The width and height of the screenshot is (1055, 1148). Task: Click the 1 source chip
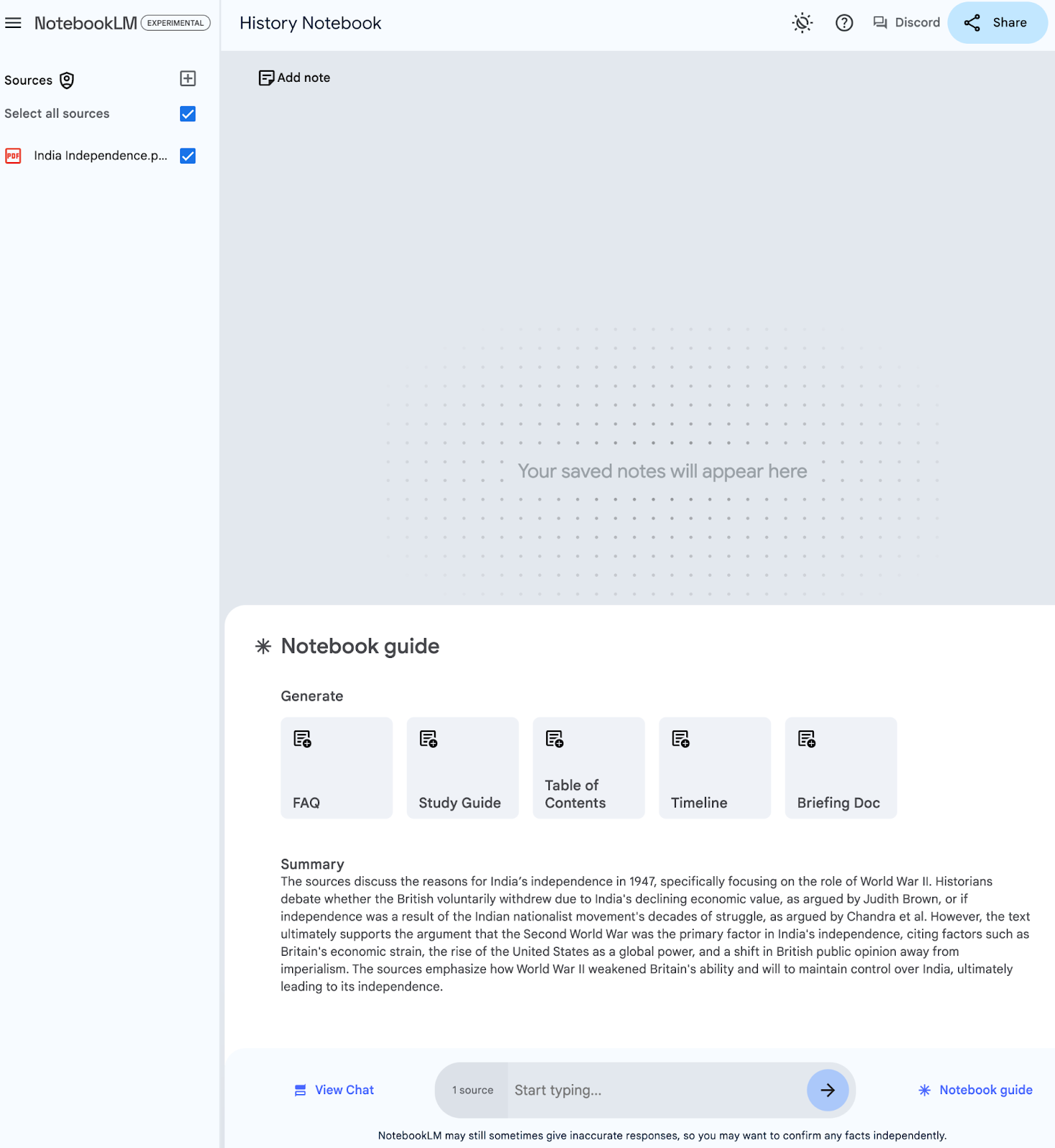(472, 1090)
